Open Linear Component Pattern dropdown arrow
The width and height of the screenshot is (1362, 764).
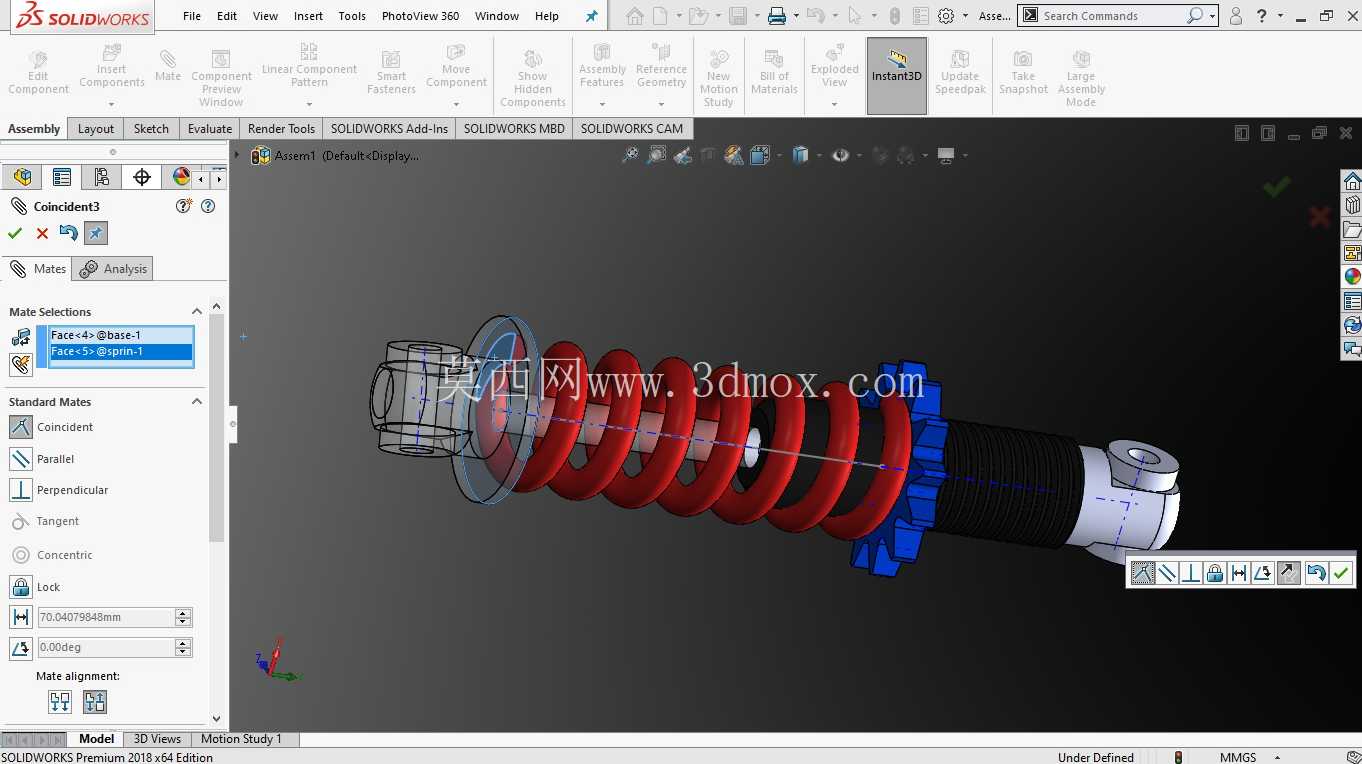[x=309, y=104]
